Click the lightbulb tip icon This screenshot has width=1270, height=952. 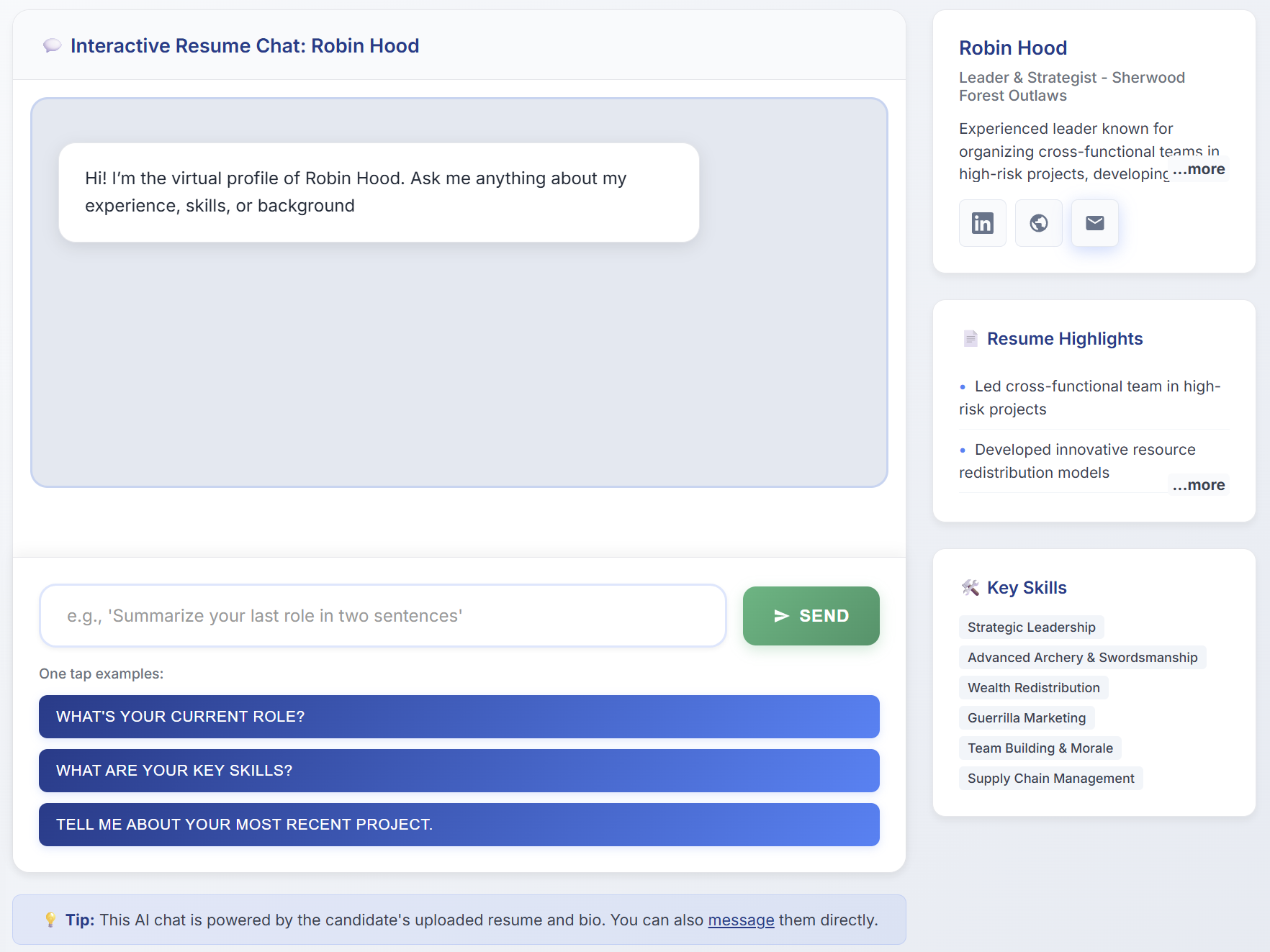point(50,920)
